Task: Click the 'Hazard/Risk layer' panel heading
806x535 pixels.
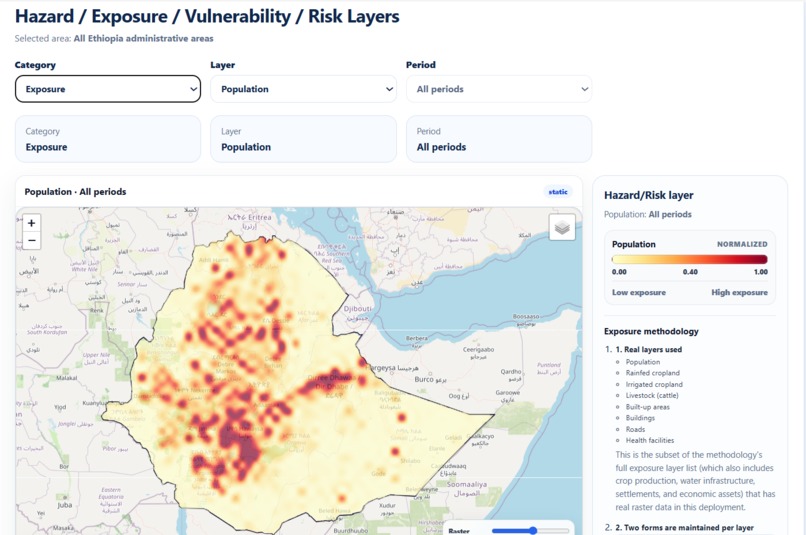Action: pos(648,195)
